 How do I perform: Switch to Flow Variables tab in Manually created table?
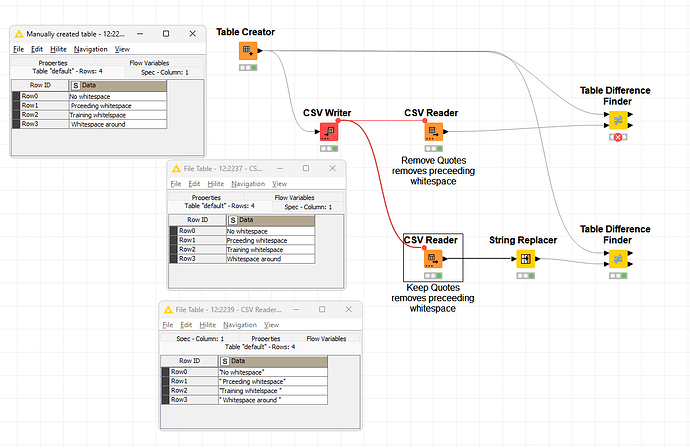(155, 62)
